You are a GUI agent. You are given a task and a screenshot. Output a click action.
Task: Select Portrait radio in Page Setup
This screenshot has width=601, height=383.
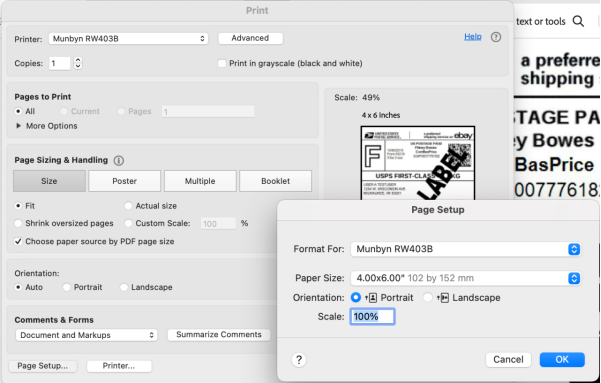(356, 298)
